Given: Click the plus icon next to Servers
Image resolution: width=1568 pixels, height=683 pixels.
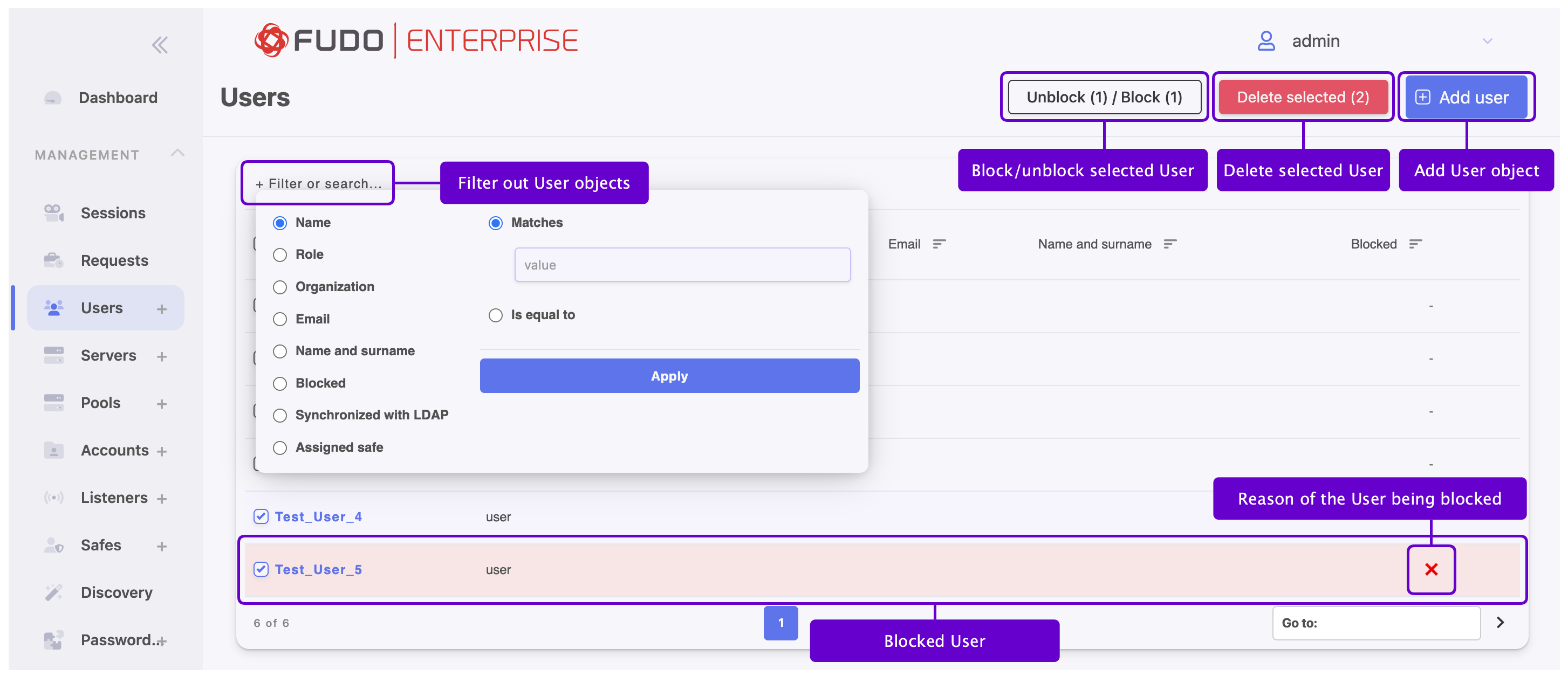Looking at the screenshot, I should [x=161, y=356].
